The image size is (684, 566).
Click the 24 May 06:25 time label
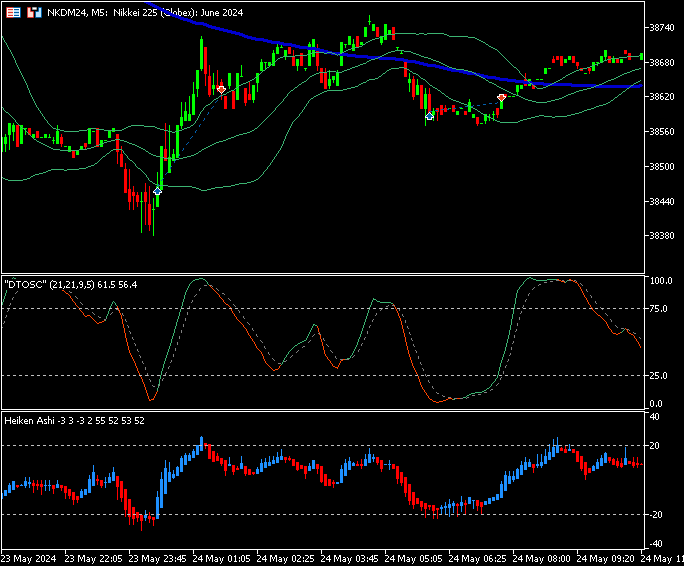[x=478, y=559]
